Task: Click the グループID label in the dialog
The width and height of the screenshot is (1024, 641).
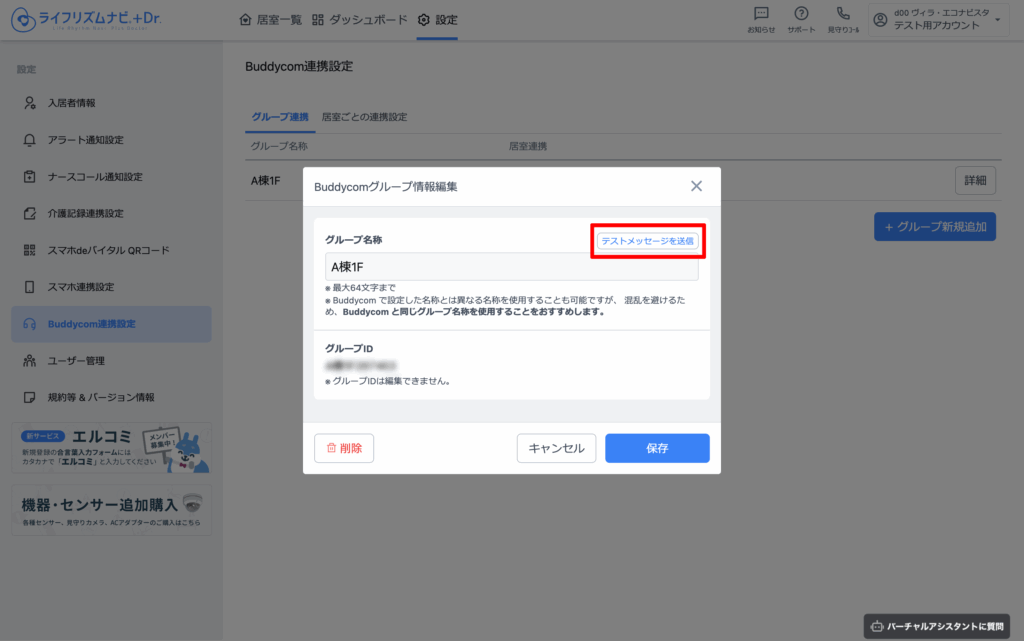Action: tap(349, 349)
